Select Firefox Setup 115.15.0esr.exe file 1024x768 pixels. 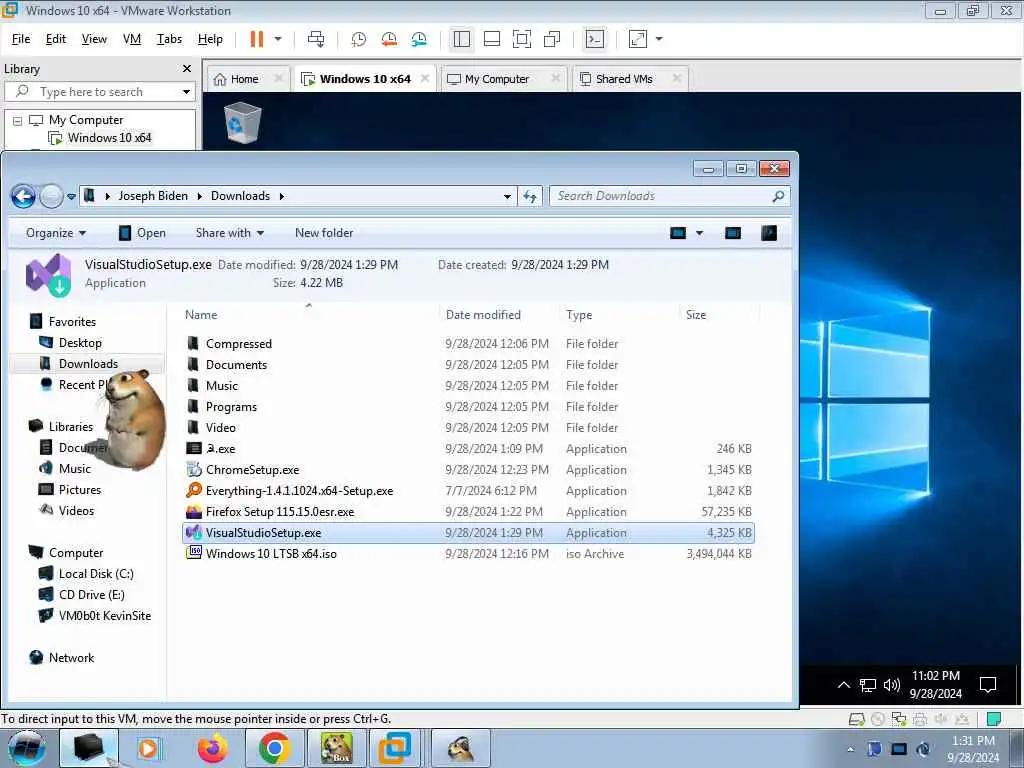coord(280,511)
